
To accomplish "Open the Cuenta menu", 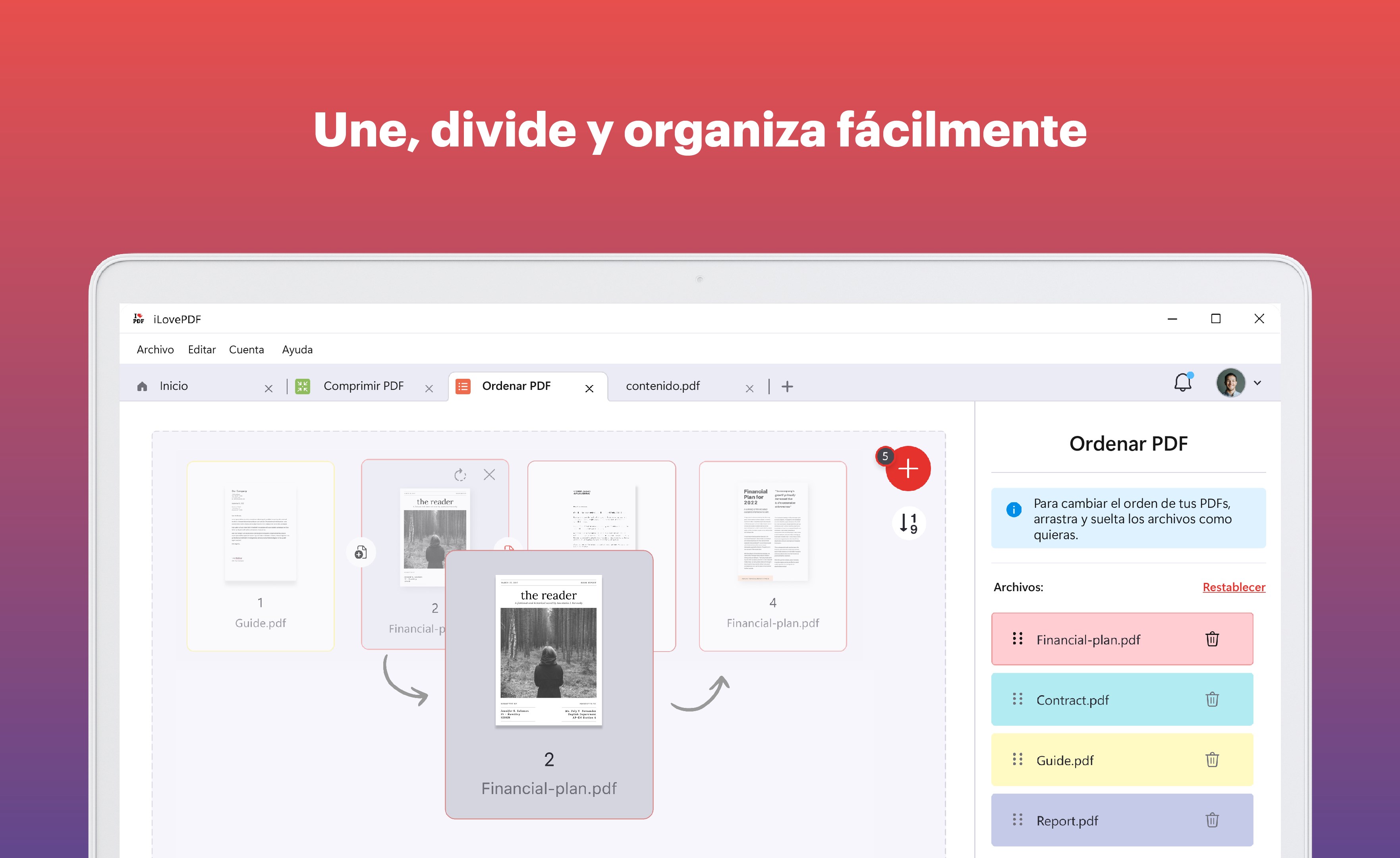I will coord(246,349).
